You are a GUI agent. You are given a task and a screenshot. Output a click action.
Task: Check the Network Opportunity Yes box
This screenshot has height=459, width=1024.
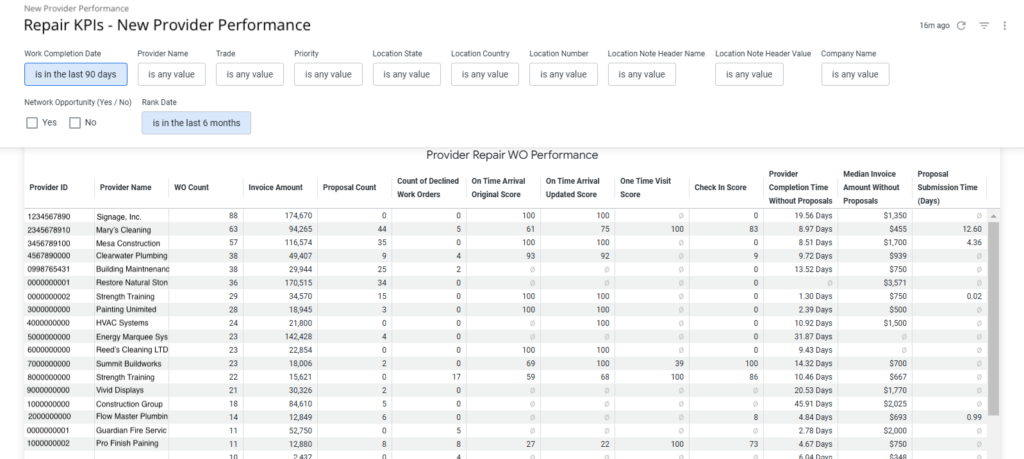pos(33,122)
